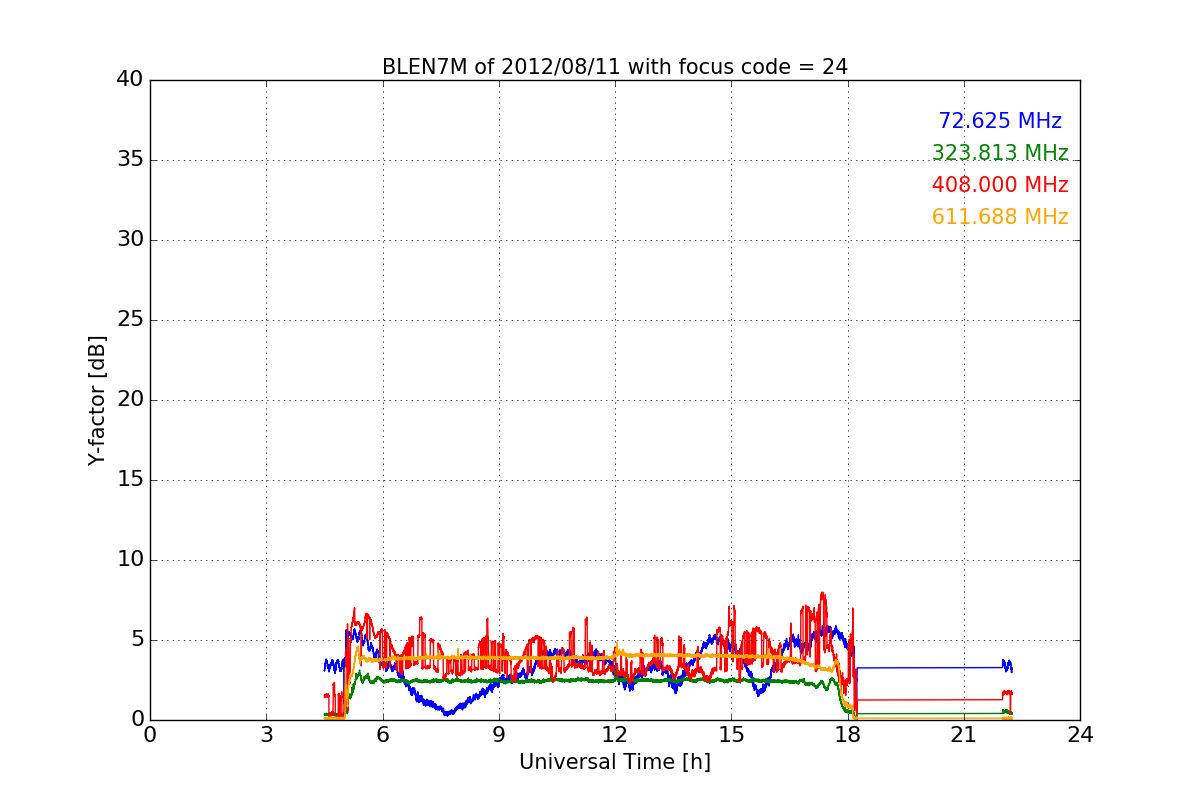Click the x-axis tick label 3
The height and width of the screenshot is (800, 1200).
(x=266, y=735)
